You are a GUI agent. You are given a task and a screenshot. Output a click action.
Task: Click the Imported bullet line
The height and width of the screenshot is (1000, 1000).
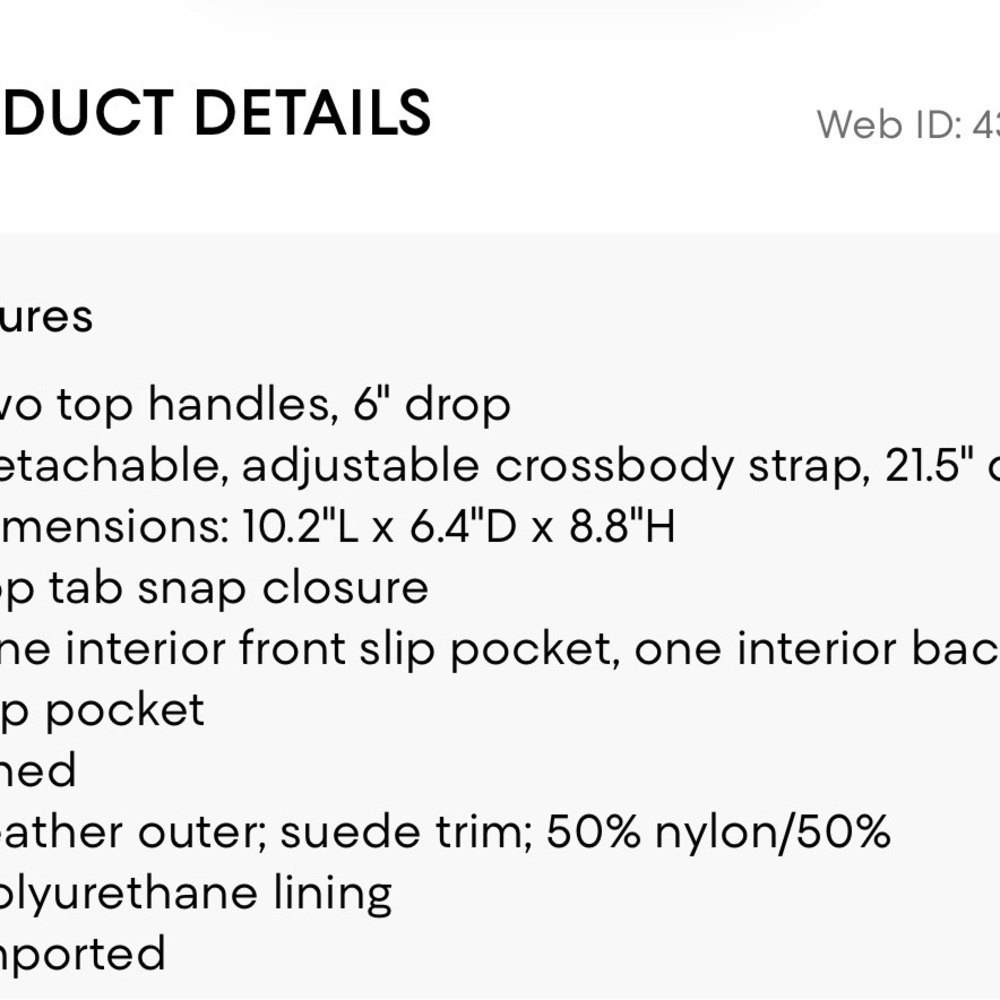tap(83, 955)
